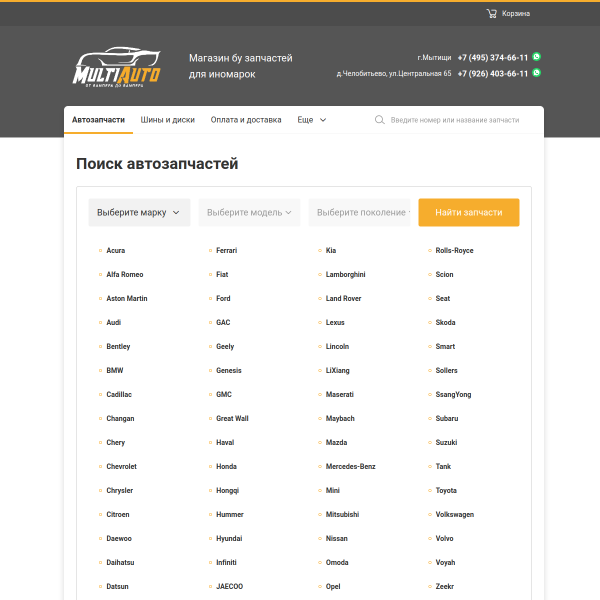600x600 pixels.
Task: Focus the part number search field
Action: pyautogui.click(x=455, y=120)
